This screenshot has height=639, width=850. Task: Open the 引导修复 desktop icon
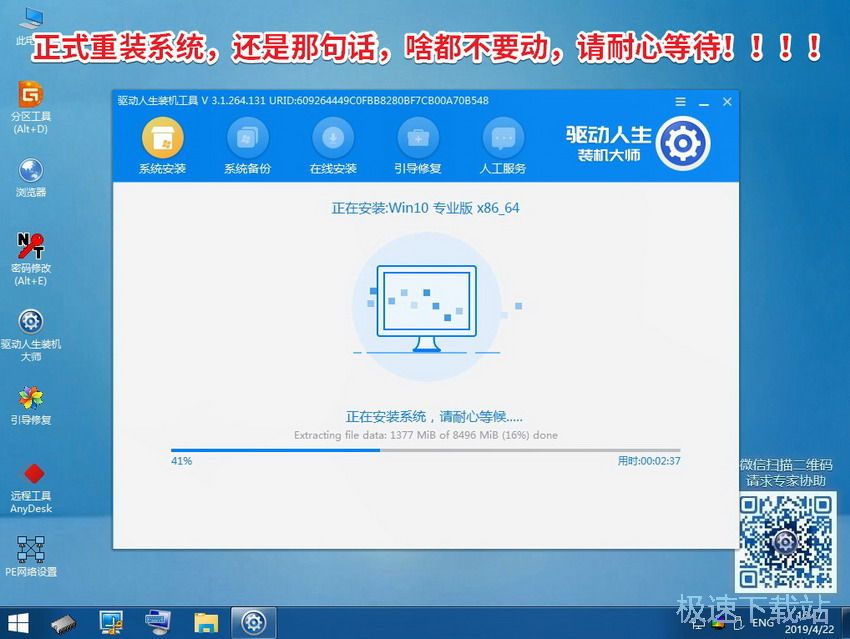pos(31,406)
